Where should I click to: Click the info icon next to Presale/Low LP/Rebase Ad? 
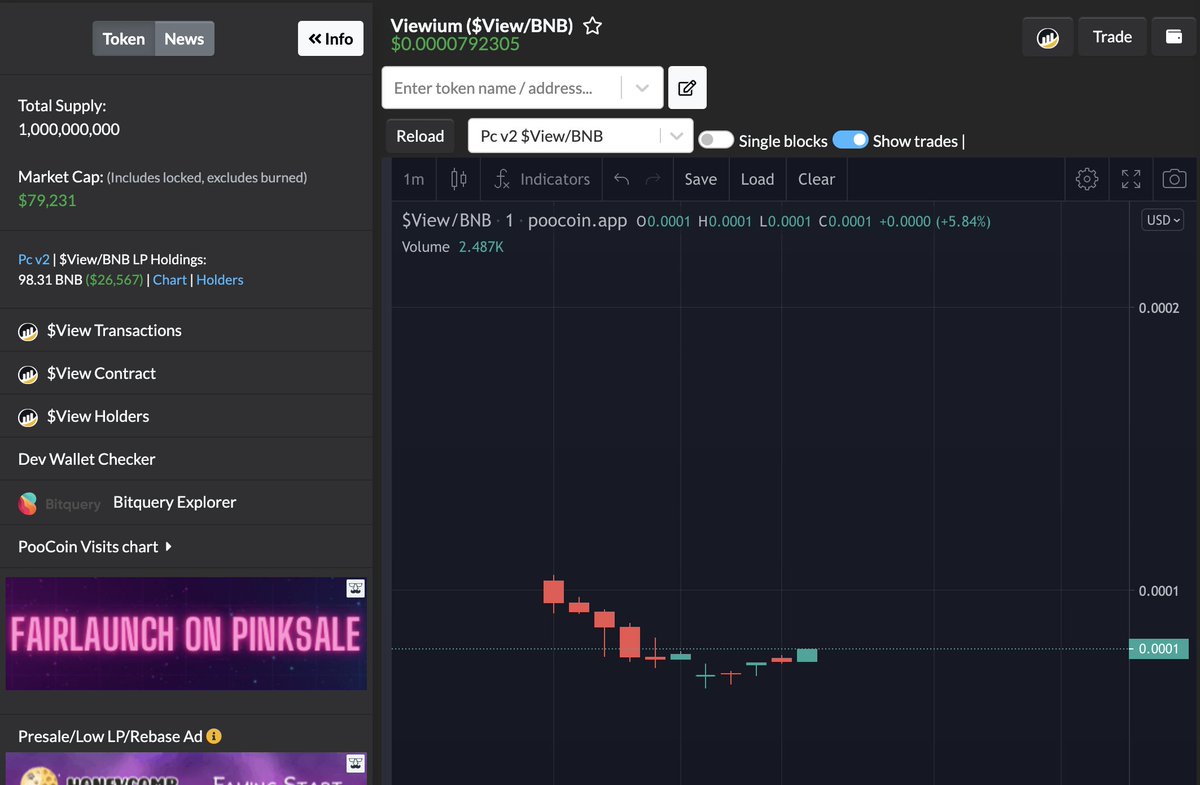(213, 736)
